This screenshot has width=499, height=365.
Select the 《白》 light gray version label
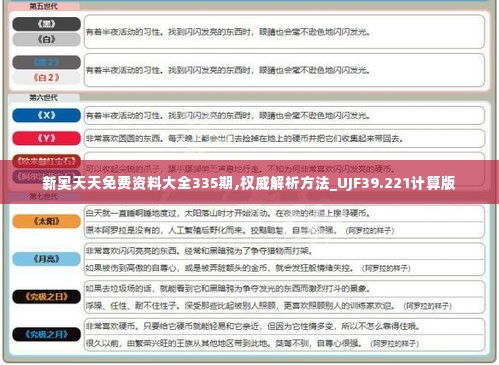46,39
